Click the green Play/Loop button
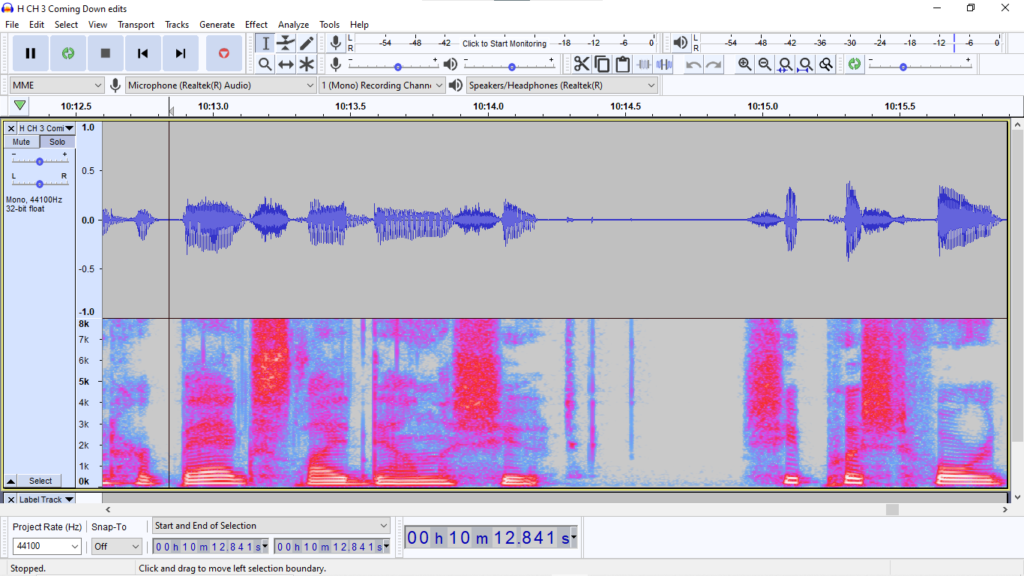The height and width of the screenshot is (576, 1024). pyautogui.click(x=68, y=53)
